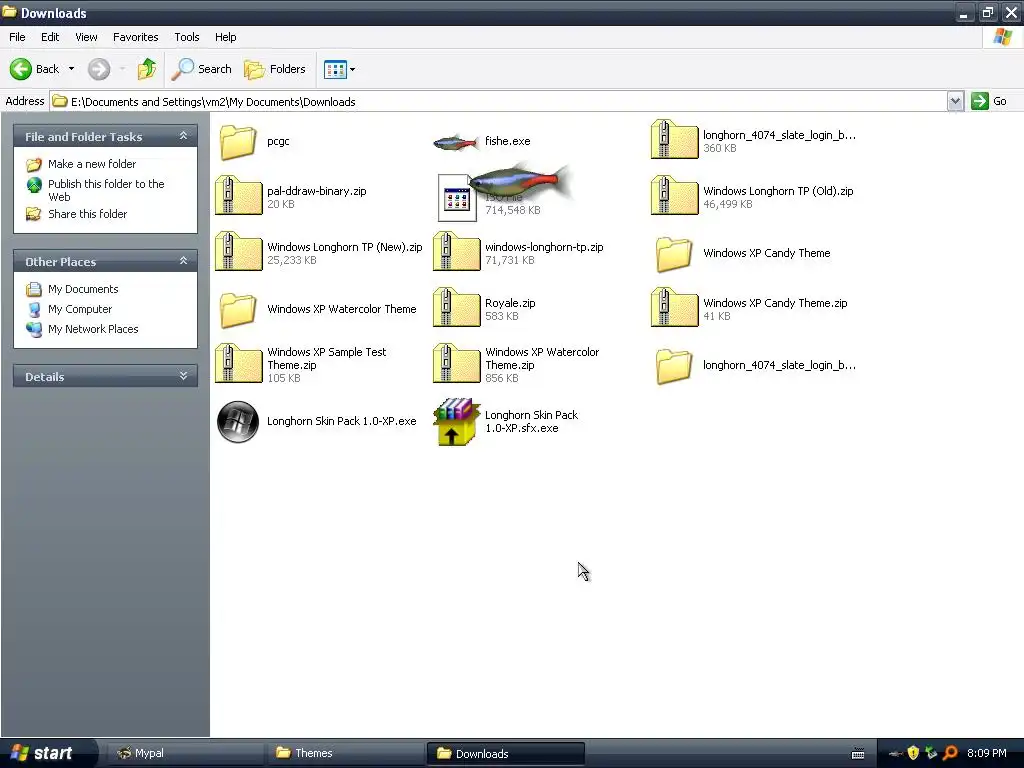Open the pcgc folder icon
Viewport: 1024px width, 768px height.
pyautogui.click(x=238, y=141)
